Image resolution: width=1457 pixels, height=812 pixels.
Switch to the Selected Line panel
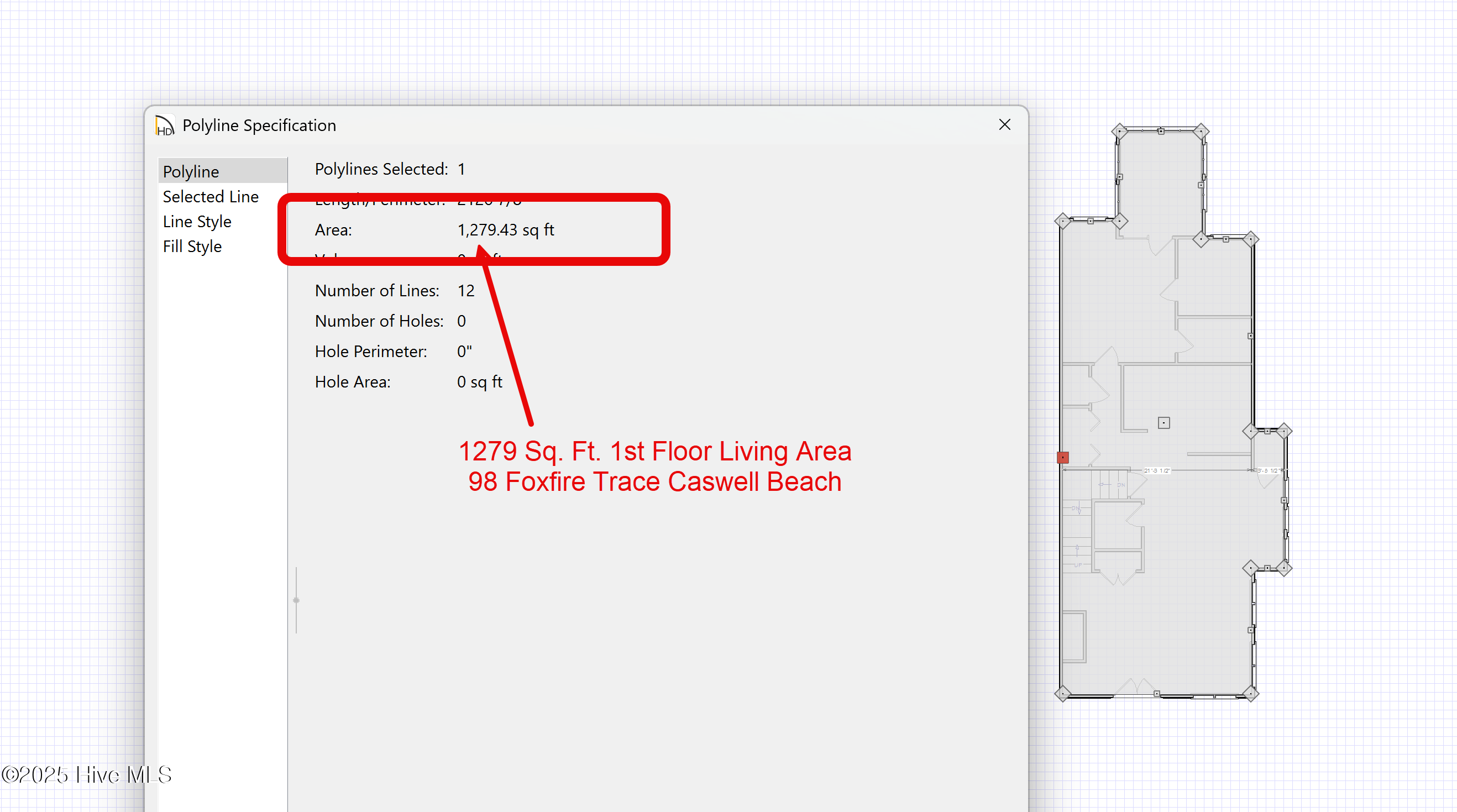point(211,196)
